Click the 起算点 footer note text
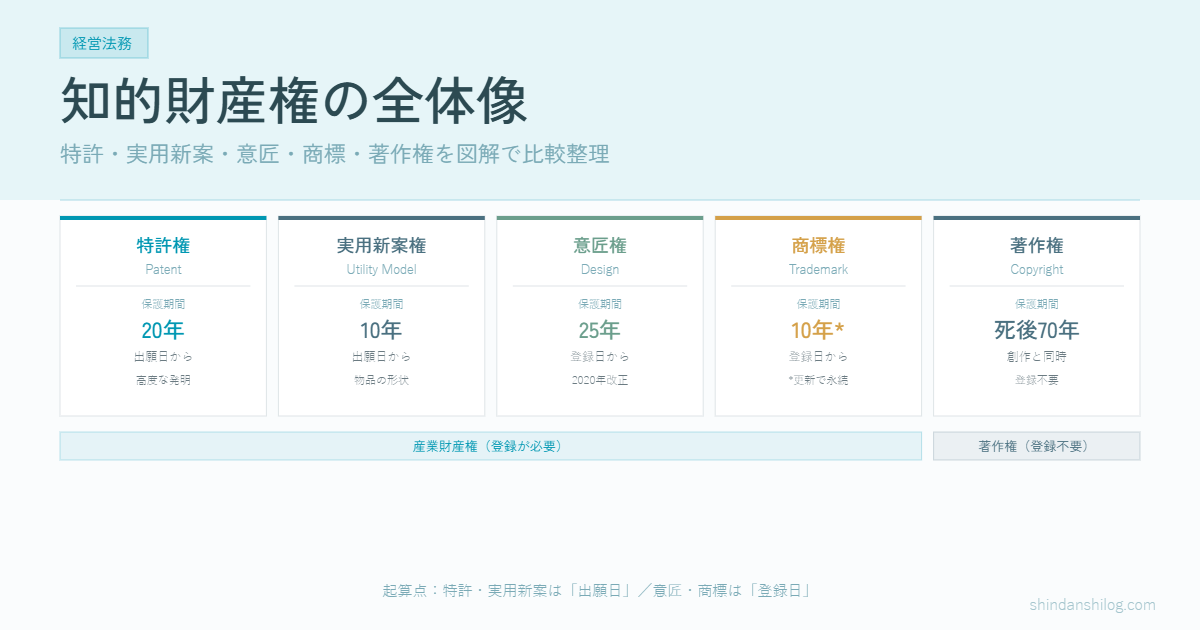1200x630 pixels. [596, 590]
